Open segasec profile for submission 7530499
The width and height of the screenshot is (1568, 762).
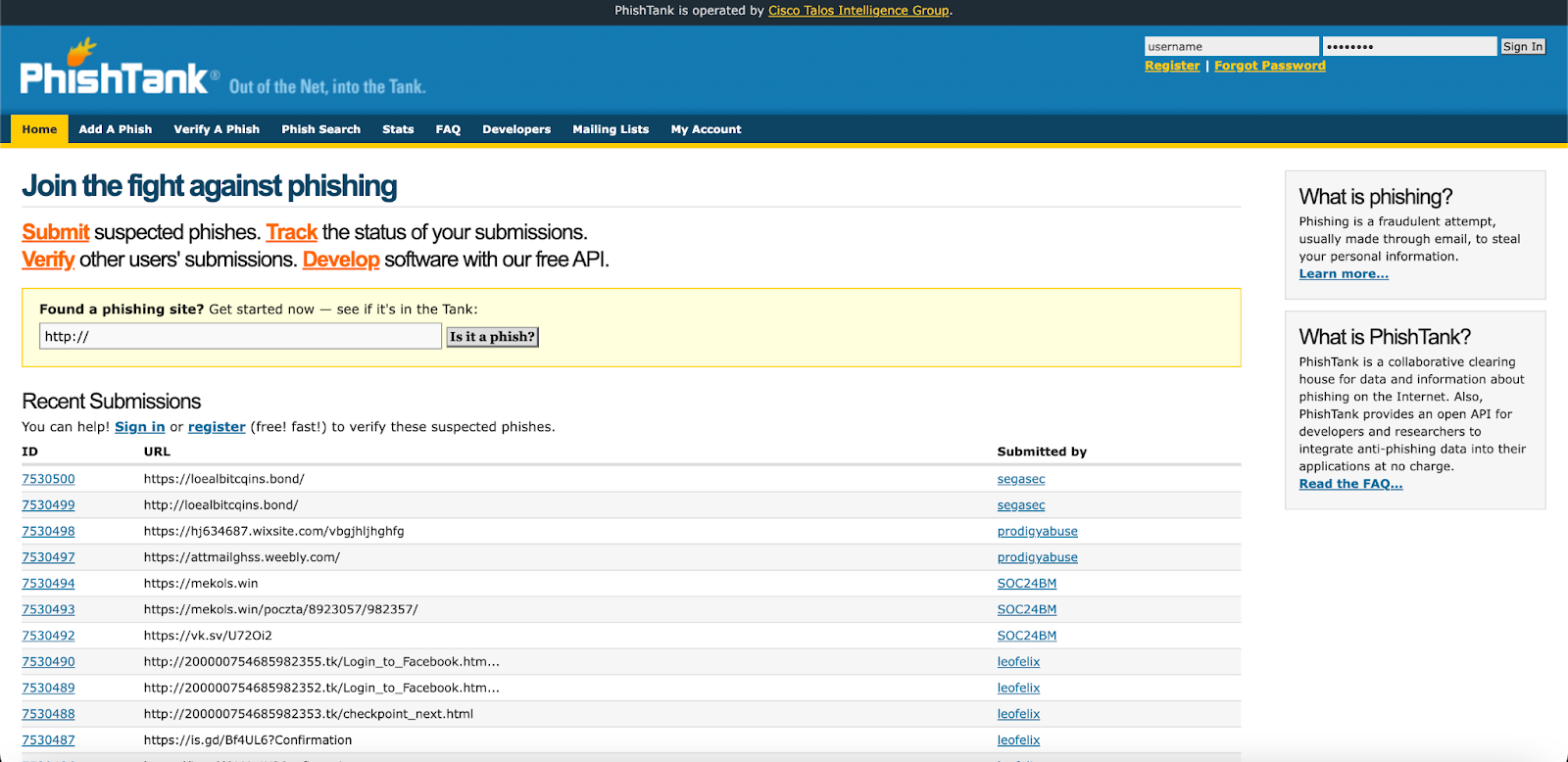coord(1021,505)
